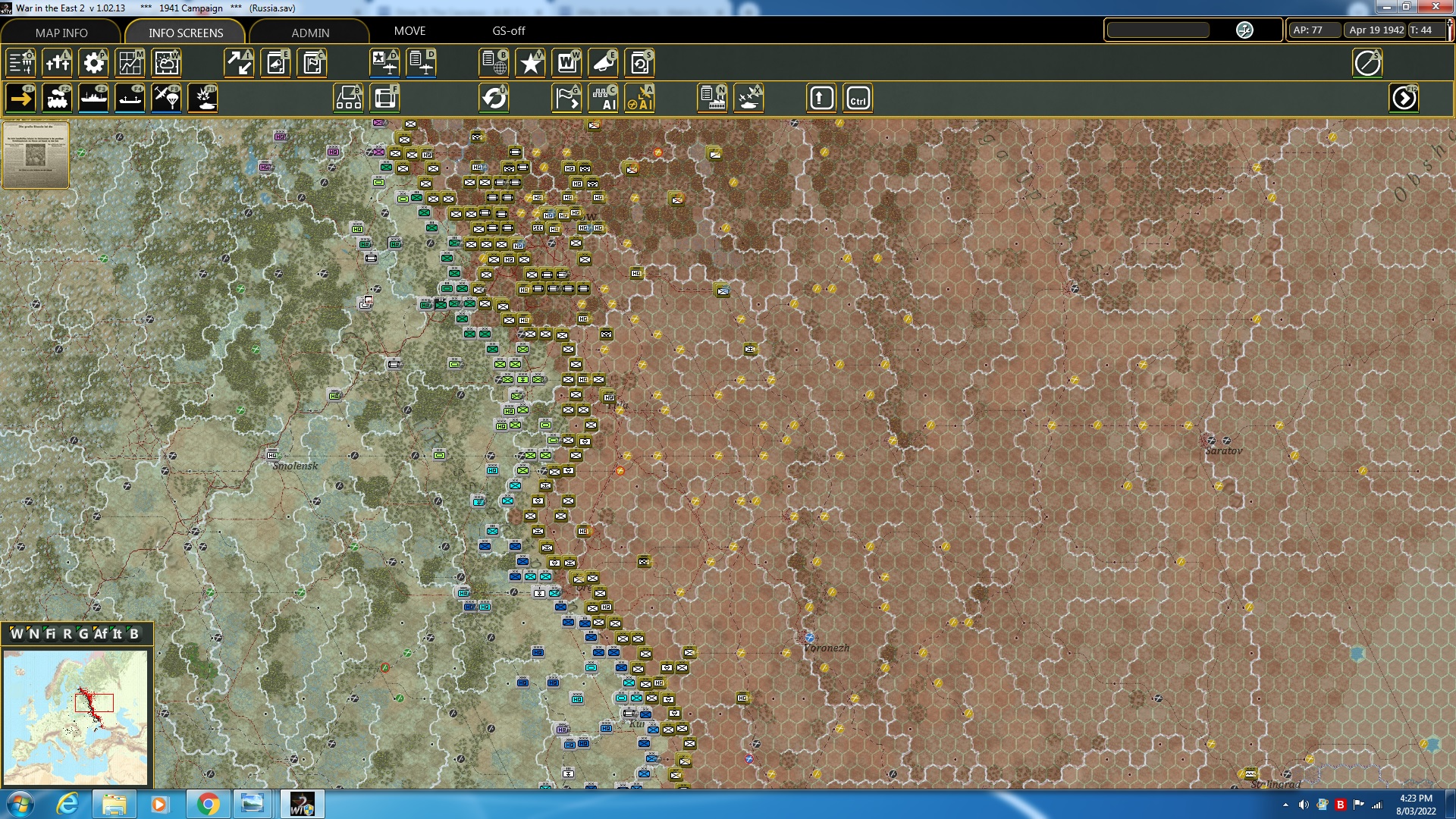Open the Windows Start button
The height and width of the screenshot is (819, 1456).
[20, 804]
